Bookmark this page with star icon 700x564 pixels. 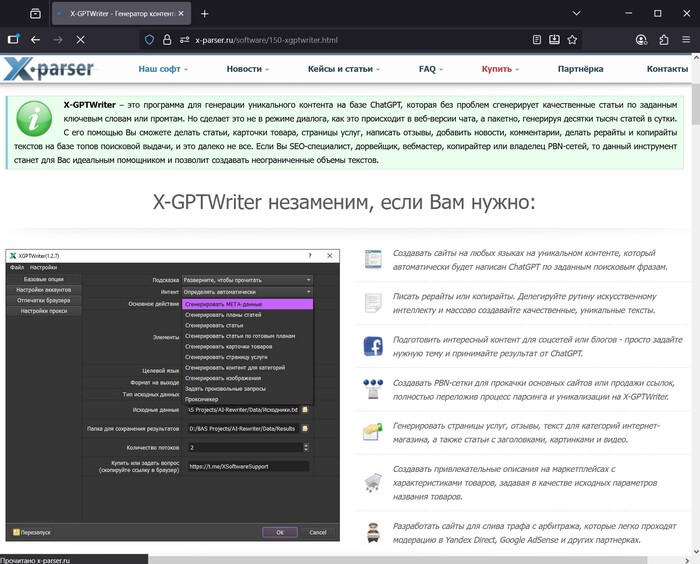pyautogui.click(x=572, y=40)
